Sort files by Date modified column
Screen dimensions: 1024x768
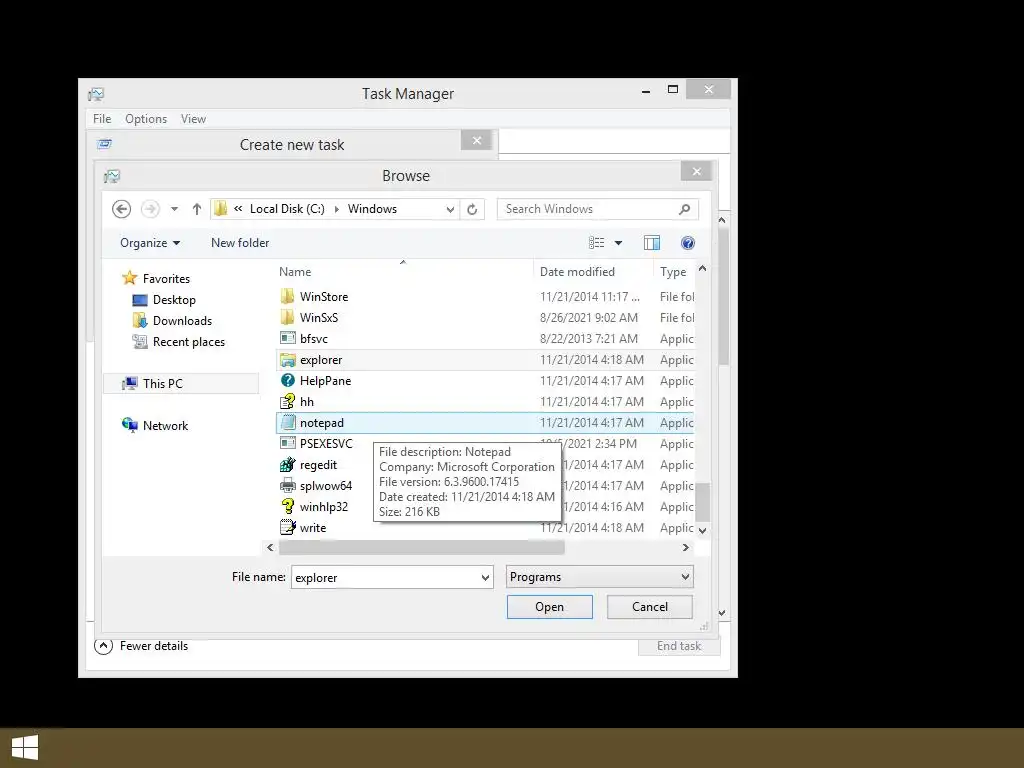[577, 272]
